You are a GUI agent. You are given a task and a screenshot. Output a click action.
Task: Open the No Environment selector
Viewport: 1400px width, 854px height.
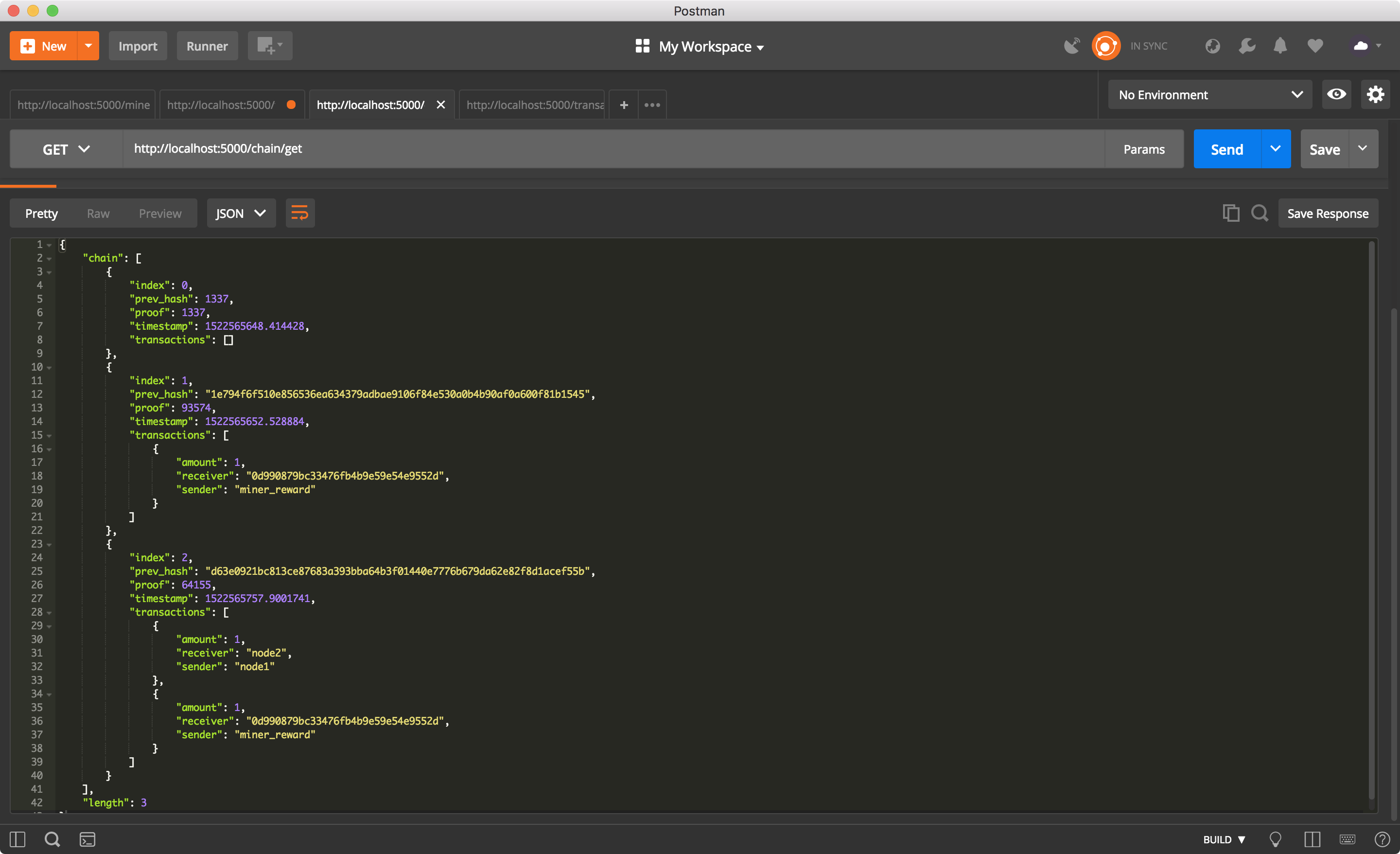(1209, 94)
